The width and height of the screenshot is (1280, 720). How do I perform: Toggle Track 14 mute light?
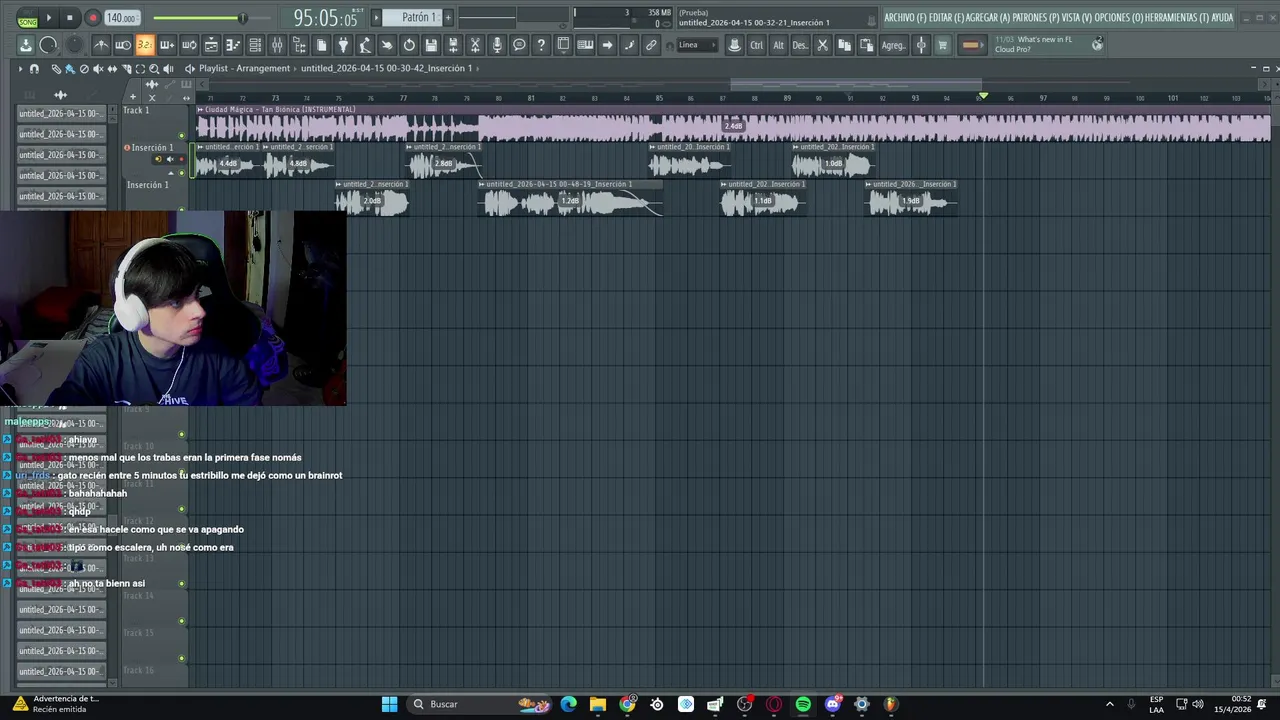[x=181, y=621]
